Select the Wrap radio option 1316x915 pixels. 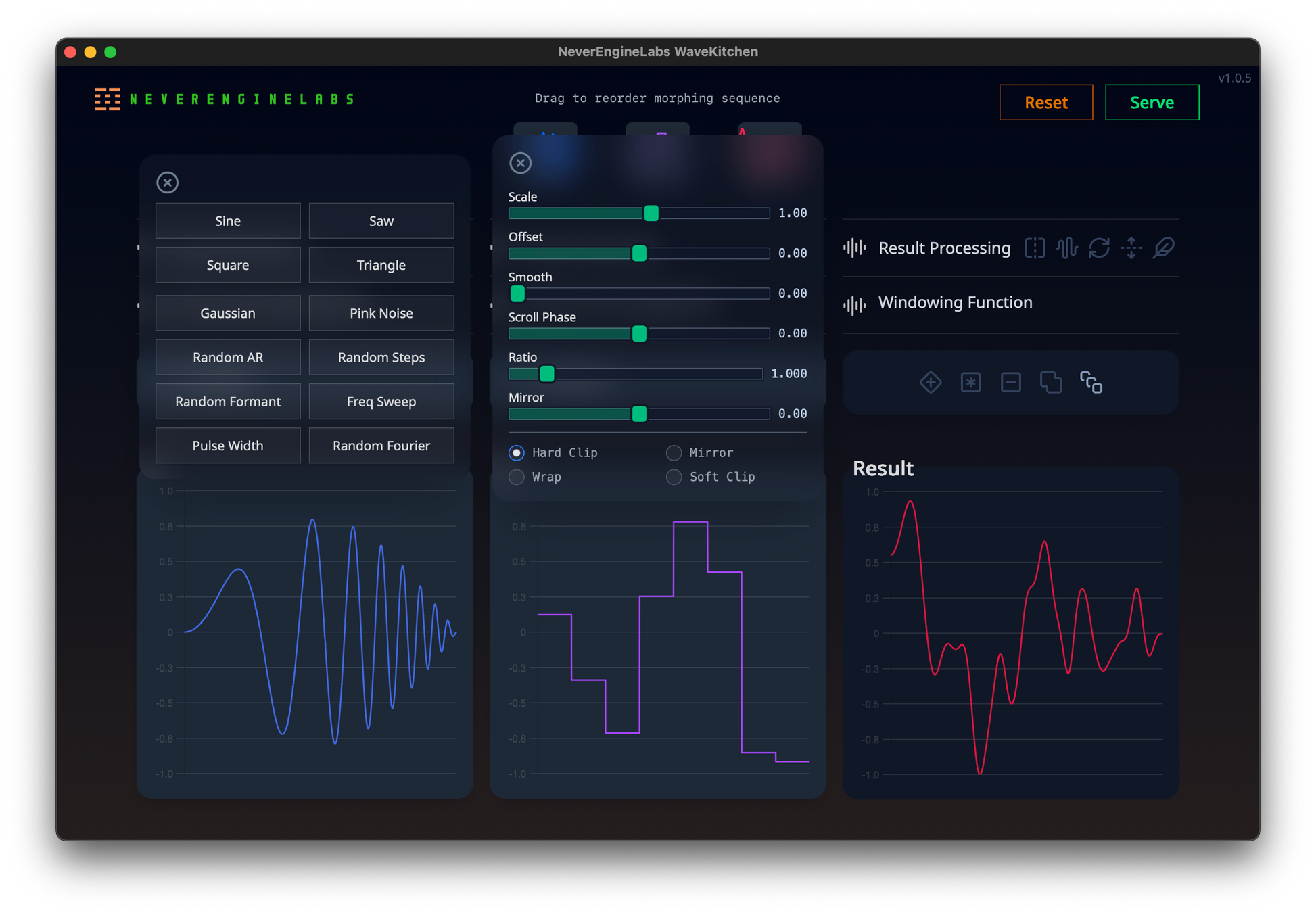tap(517, 477)
